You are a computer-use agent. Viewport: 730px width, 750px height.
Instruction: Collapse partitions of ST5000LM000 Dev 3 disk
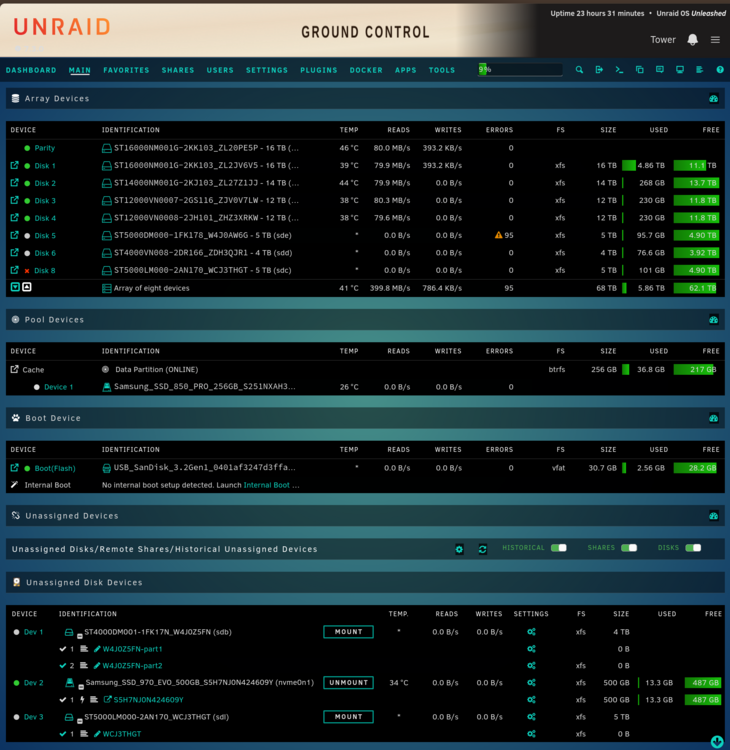pos(80,721)
